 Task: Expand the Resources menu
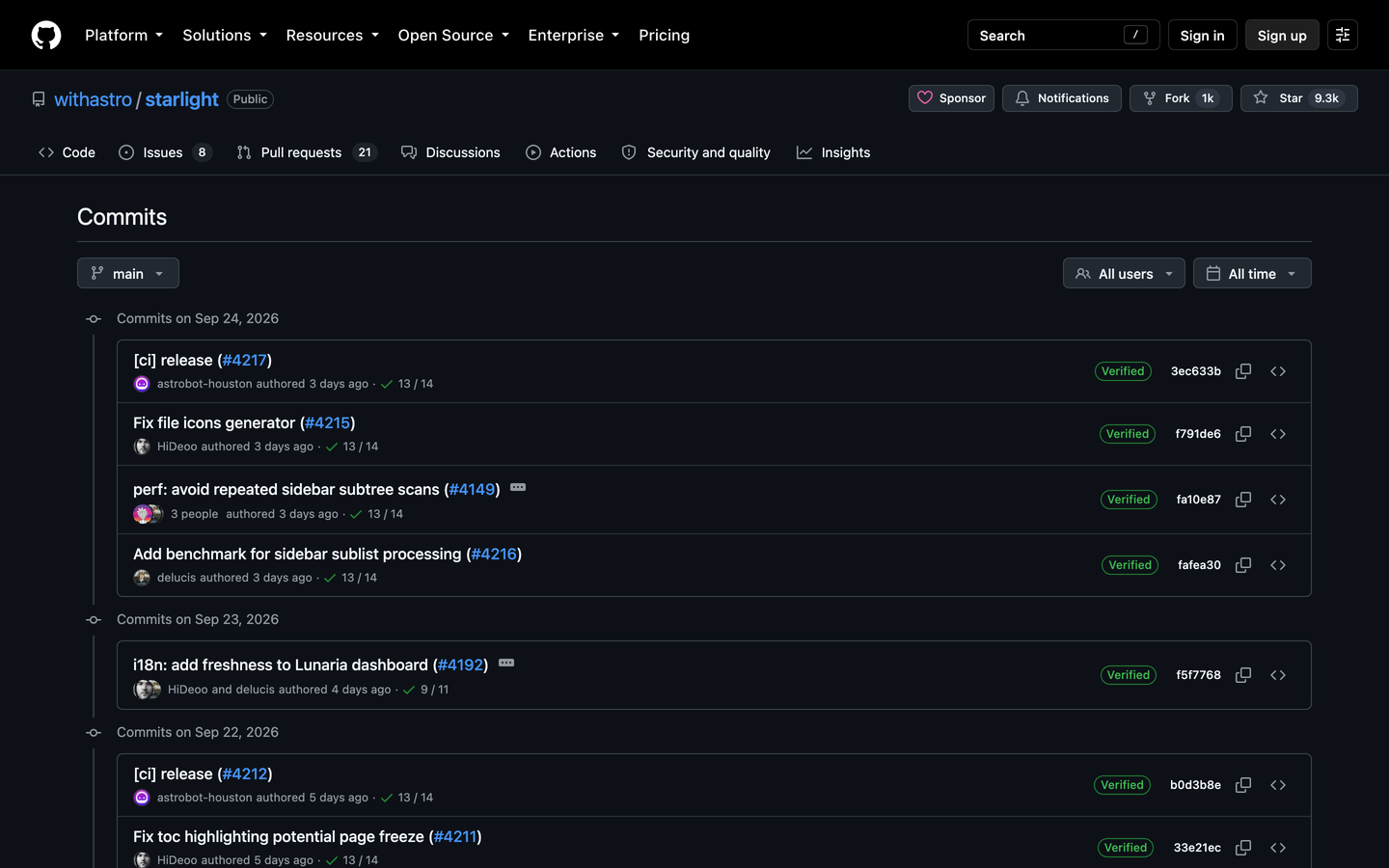(x=332, y=35)
